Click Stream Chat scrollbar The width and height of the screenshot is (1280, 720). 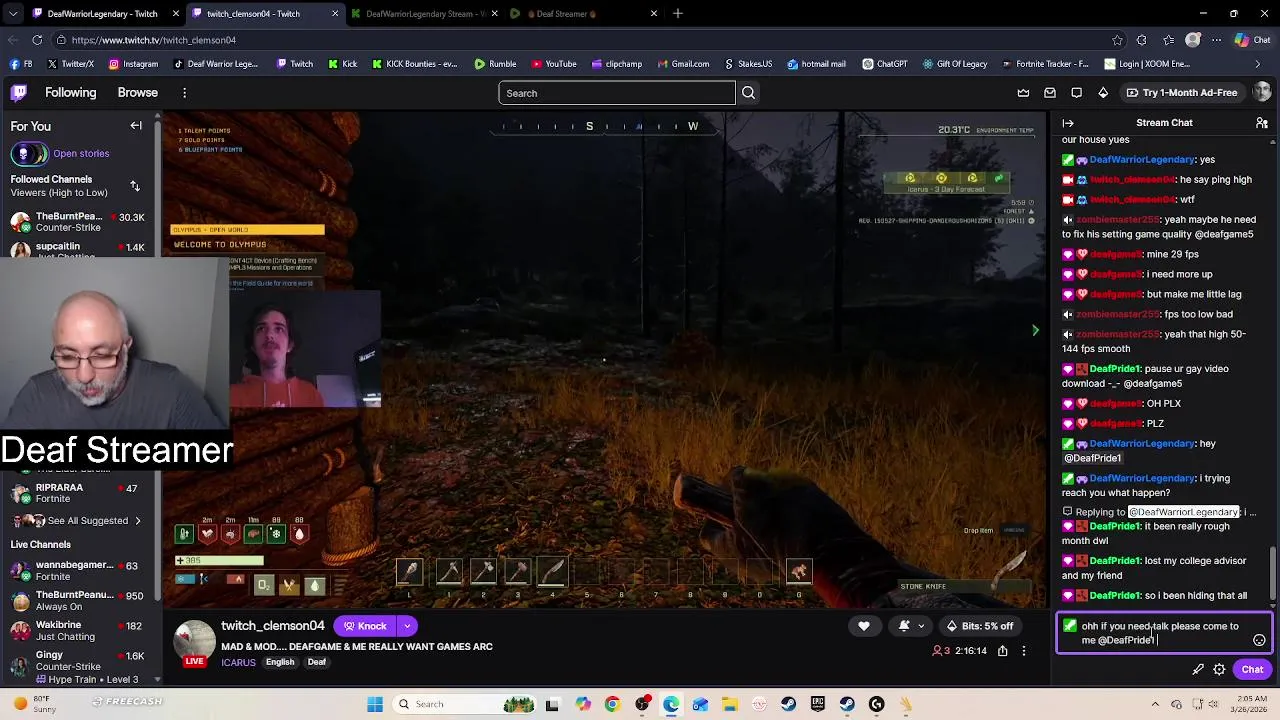pos(1272,574)
